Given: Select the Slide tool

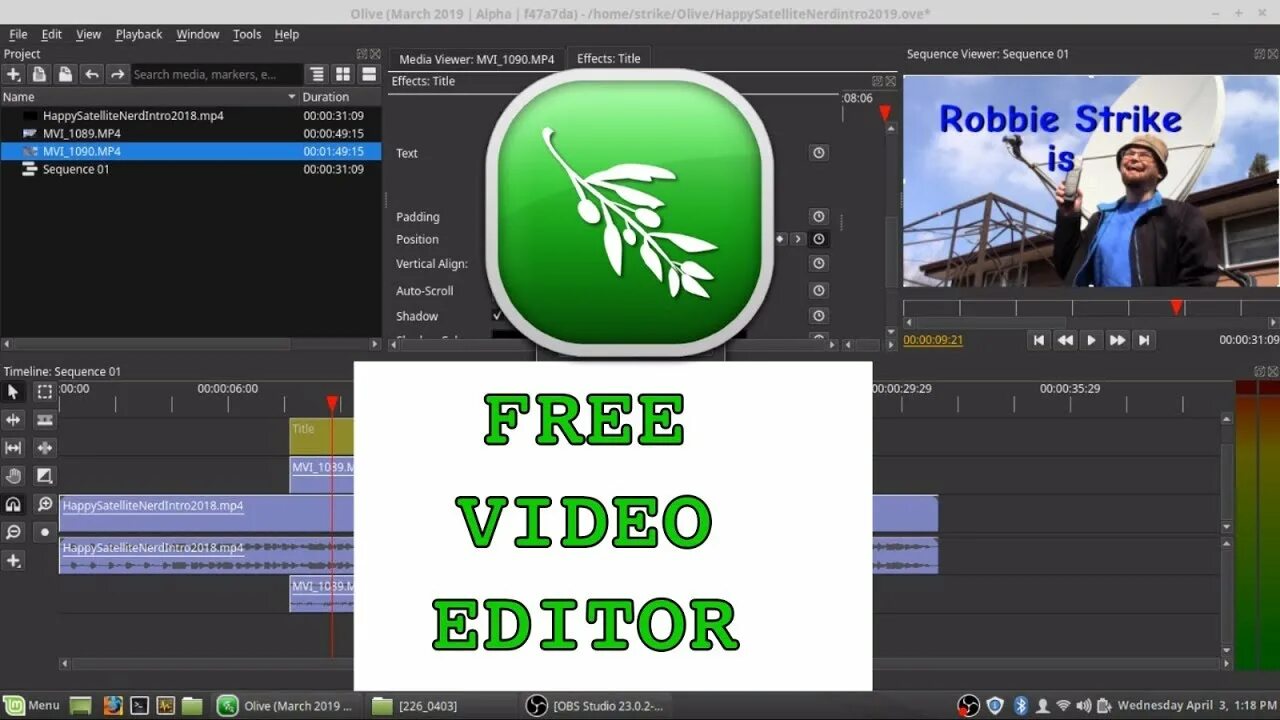Looking at the screenshot, I should 45,448.
